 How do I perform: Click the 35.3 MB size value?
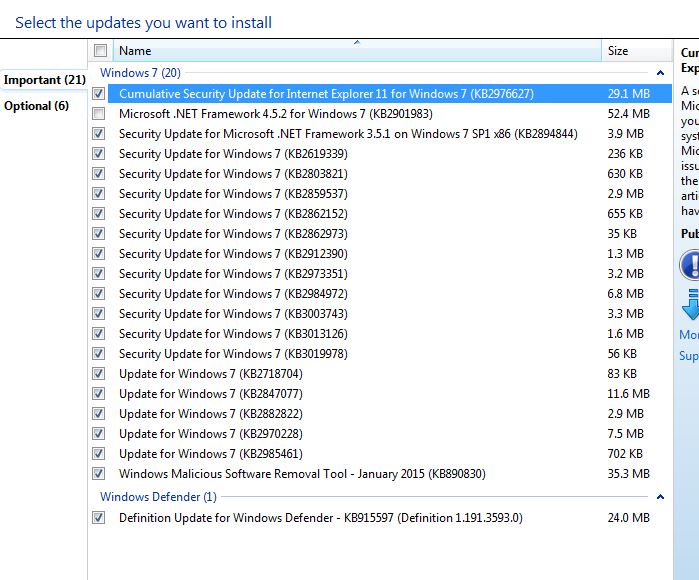(629, 473)
